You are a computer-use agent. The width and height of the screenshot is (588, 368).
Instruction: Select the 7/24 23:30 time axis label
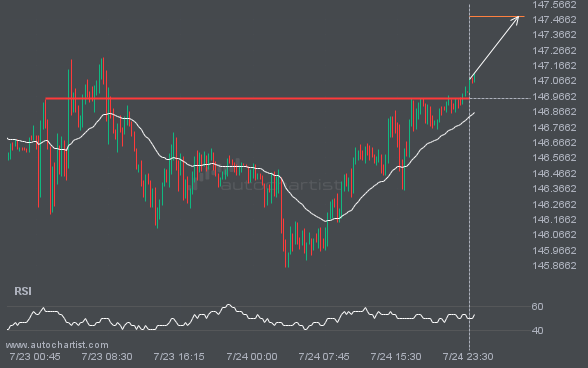pos(468,356)
